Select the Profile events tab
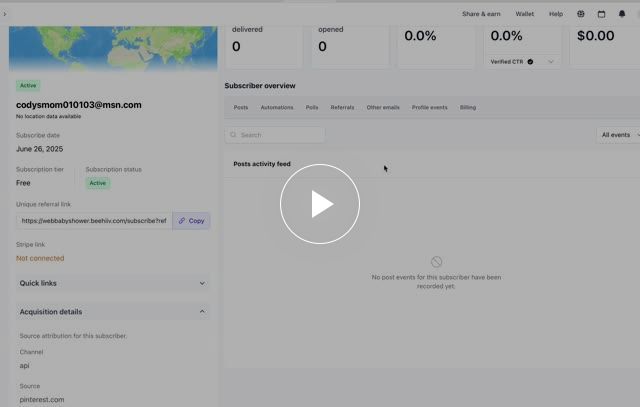This screenshot has width=640, height=407. click(x=429, y=107)
